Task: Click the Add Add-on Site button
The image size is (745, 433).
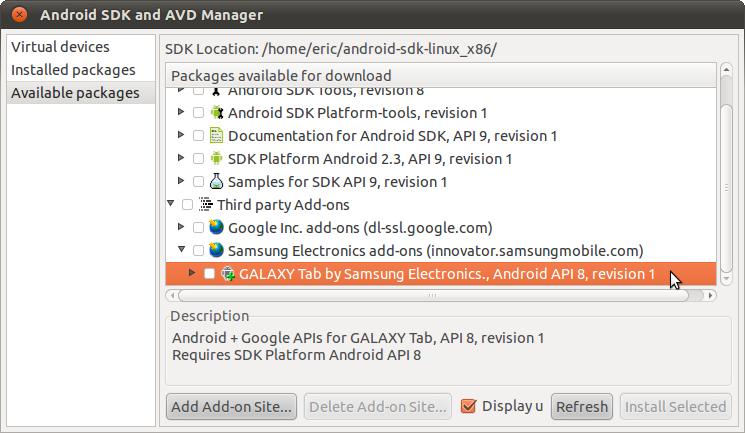Action: click(232, 406)
